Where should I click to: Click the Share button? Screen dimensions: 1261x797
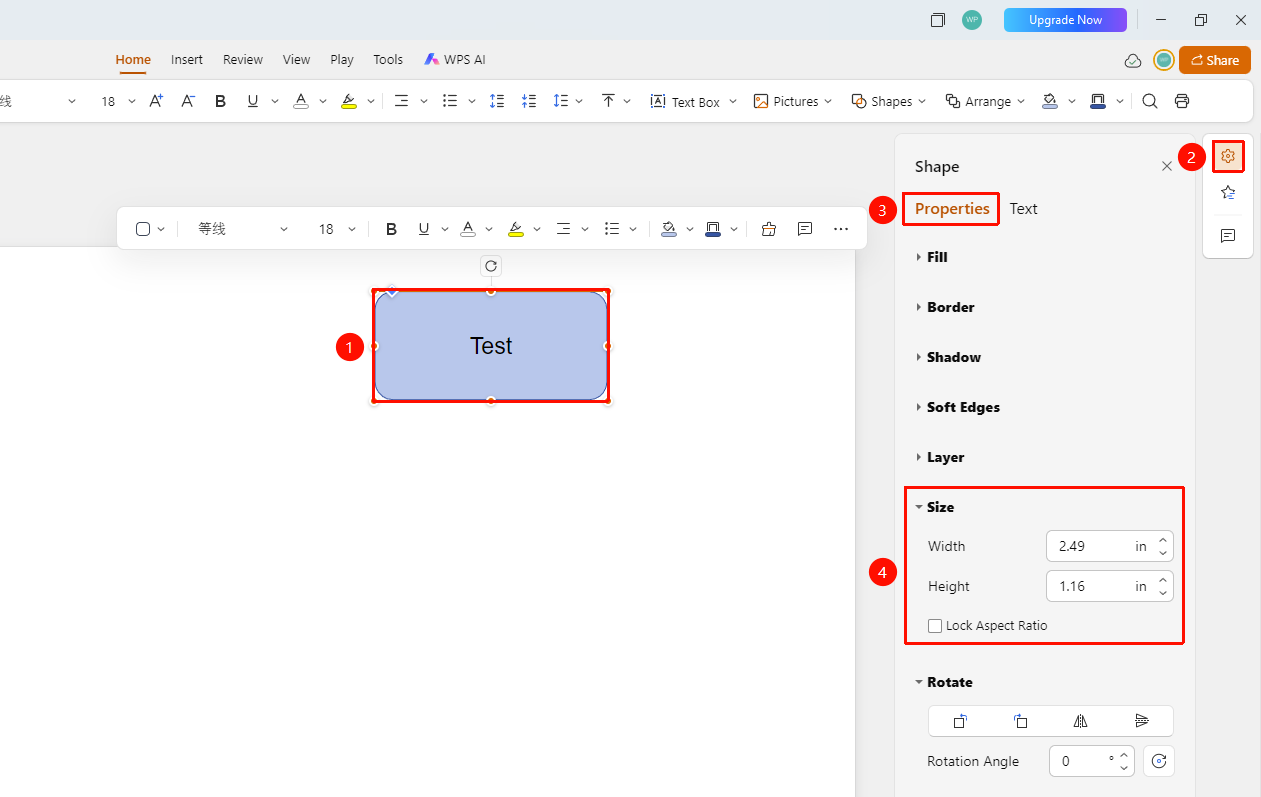pyautogui.click(x=1215, y=60)
